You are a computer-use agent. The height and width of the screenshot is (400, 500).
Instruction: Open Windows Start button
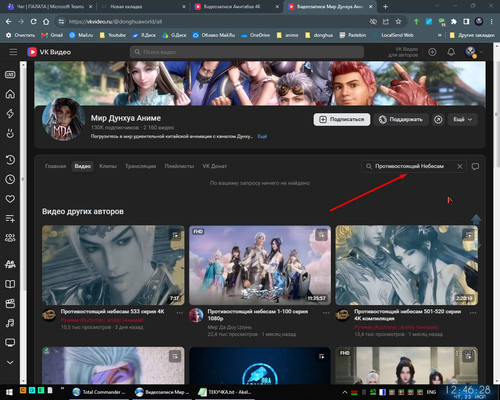coord(9,392)
